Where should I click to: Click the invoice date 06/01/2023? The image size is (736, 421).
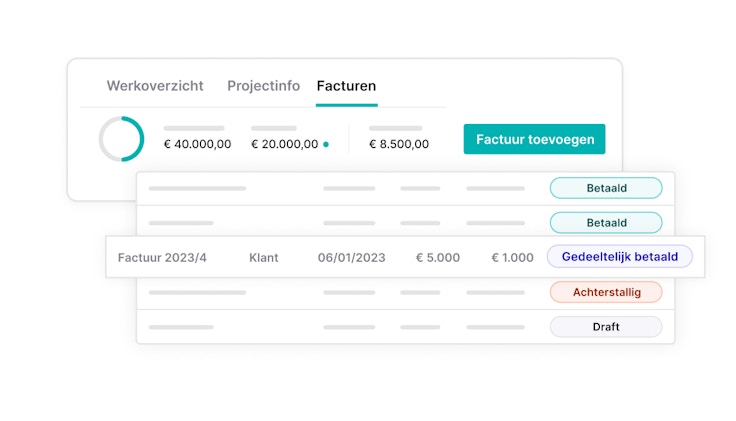coord(351,258)
